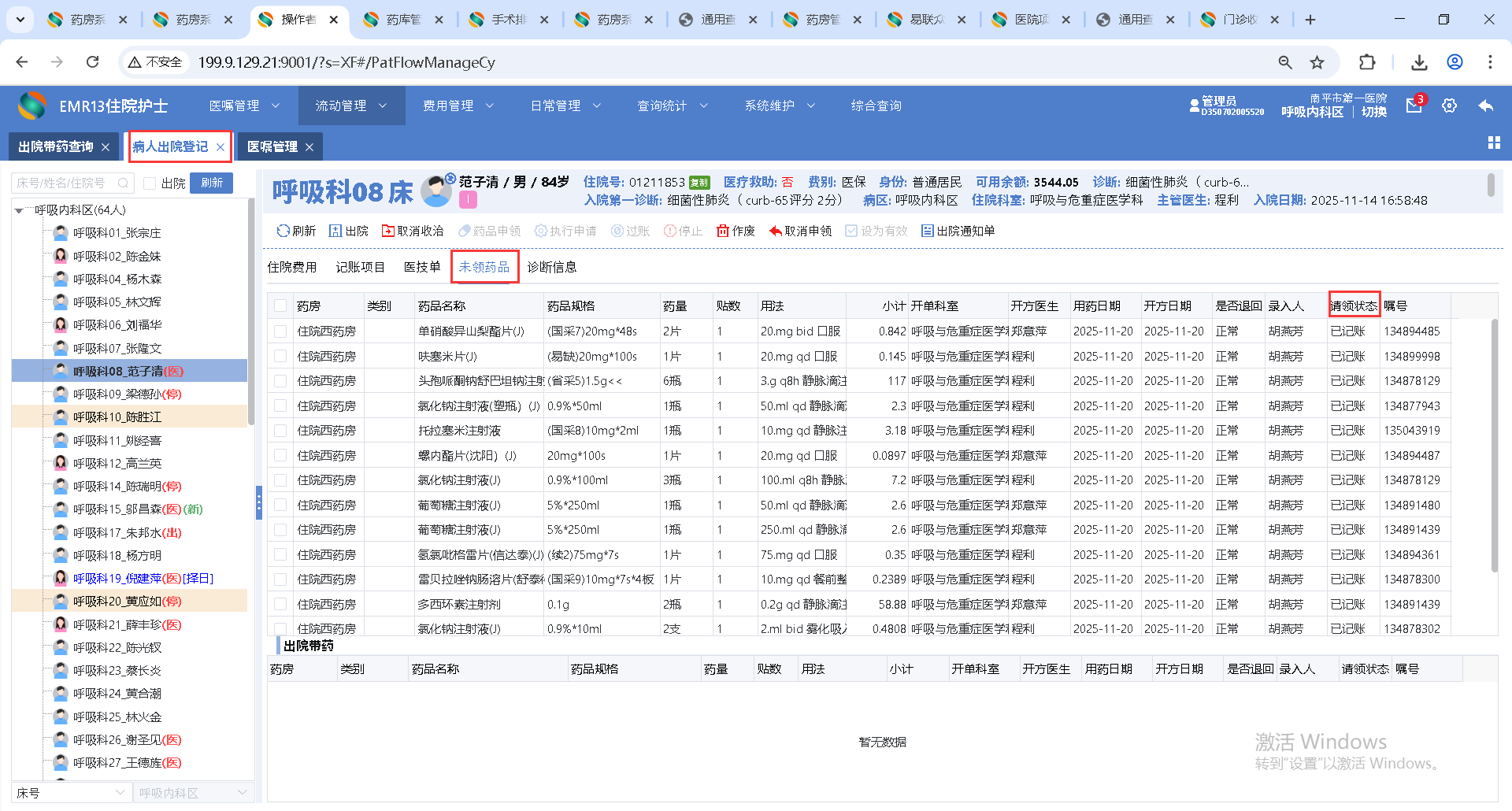Click the sidebar collapse handle beside the patient tree
This screenshot has height=811, width=1512.
(258, 502)
